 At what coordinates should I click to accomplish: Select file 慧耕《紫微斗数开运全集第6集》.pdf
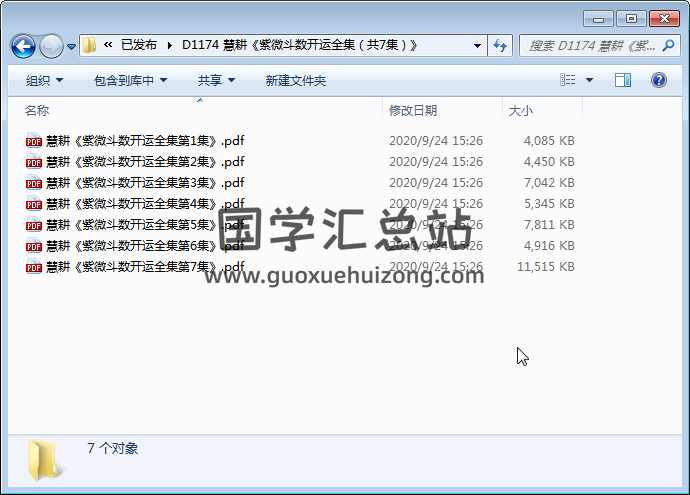pyautogui.click(x=145, y=245)
